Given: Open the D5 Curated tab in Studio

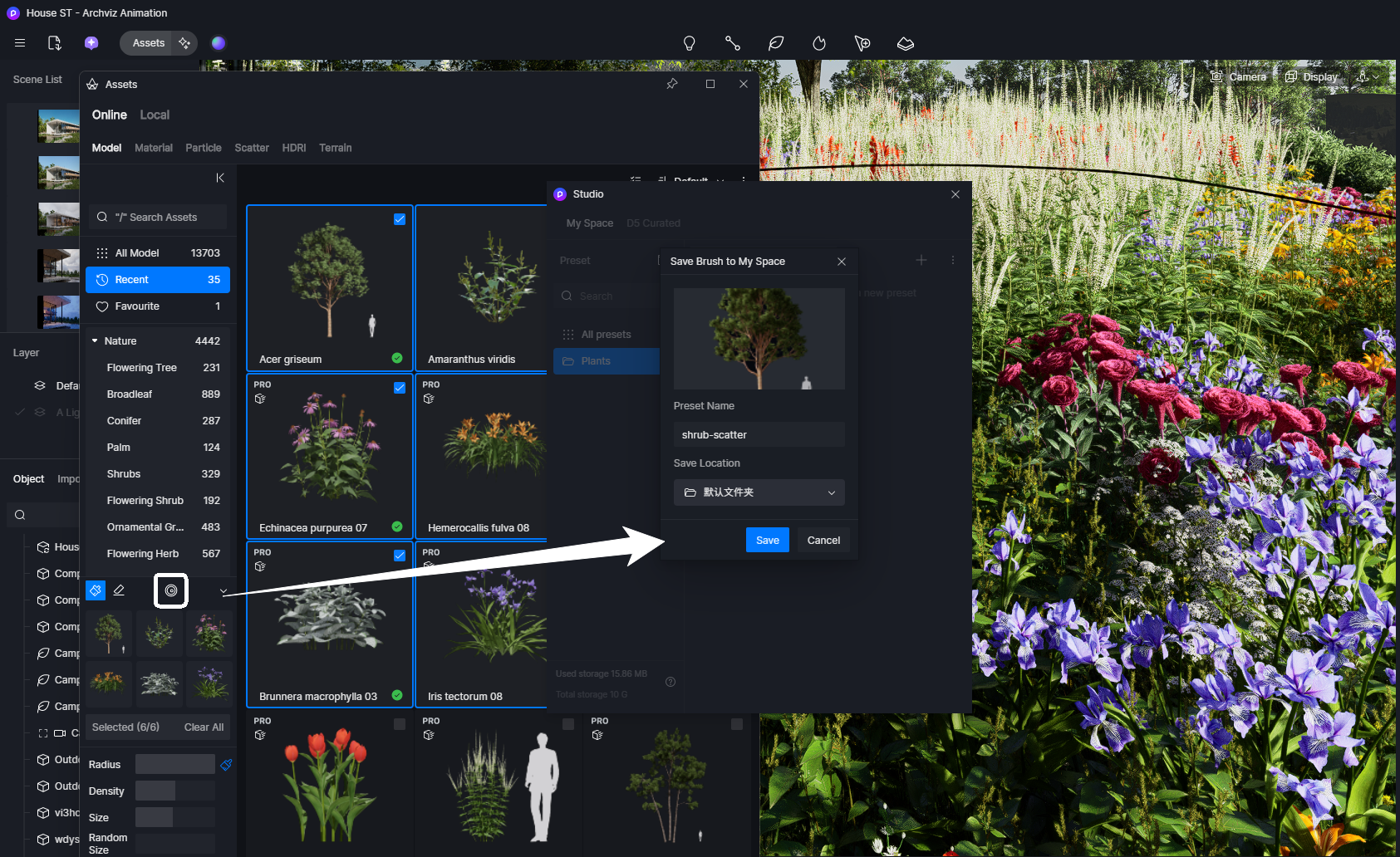Looking at the screenshot, I should [653, 223].
